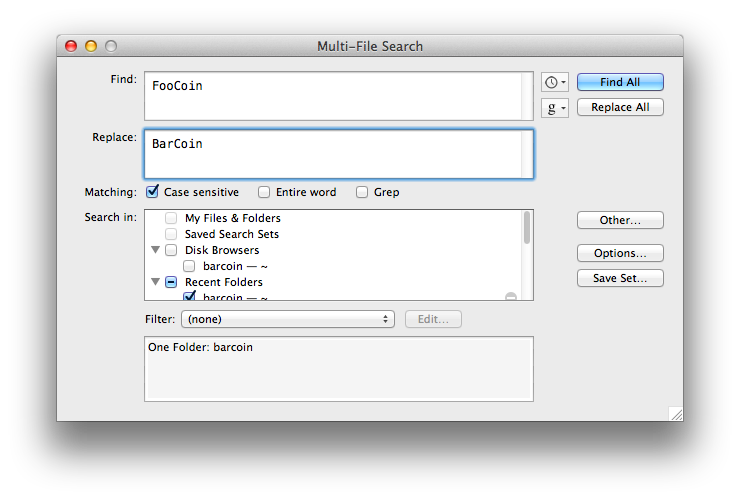740x500 pixels.
Task: Open the saved grep patterns 'g' menu
Action: 555,108
